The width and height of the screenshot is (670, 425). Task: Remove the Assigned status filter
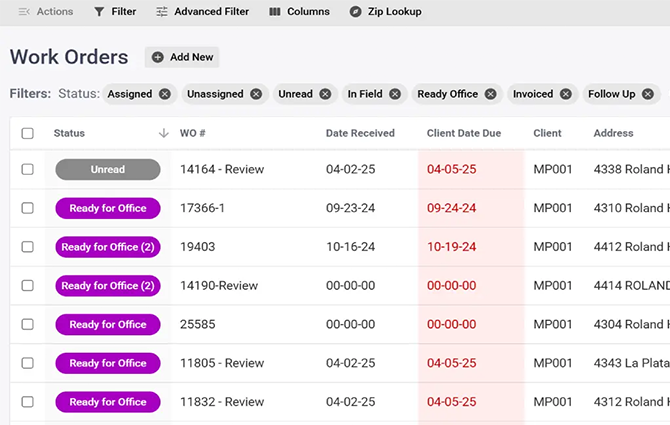tap(165, 94)
